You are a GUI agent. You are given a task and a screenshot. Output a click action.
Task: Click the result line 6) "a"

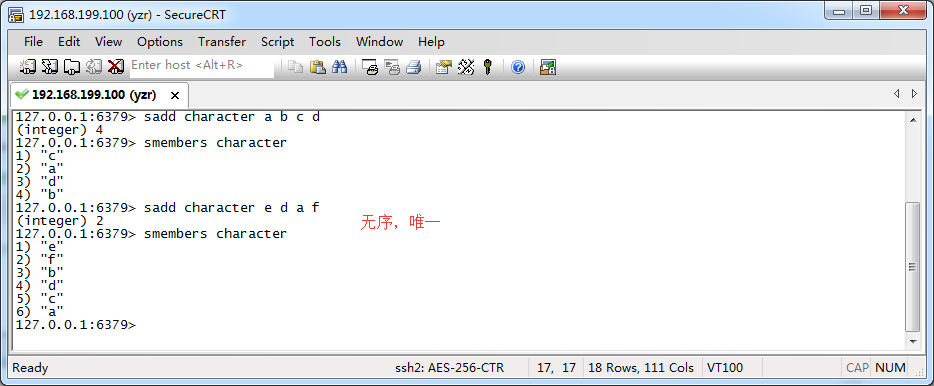39,312
